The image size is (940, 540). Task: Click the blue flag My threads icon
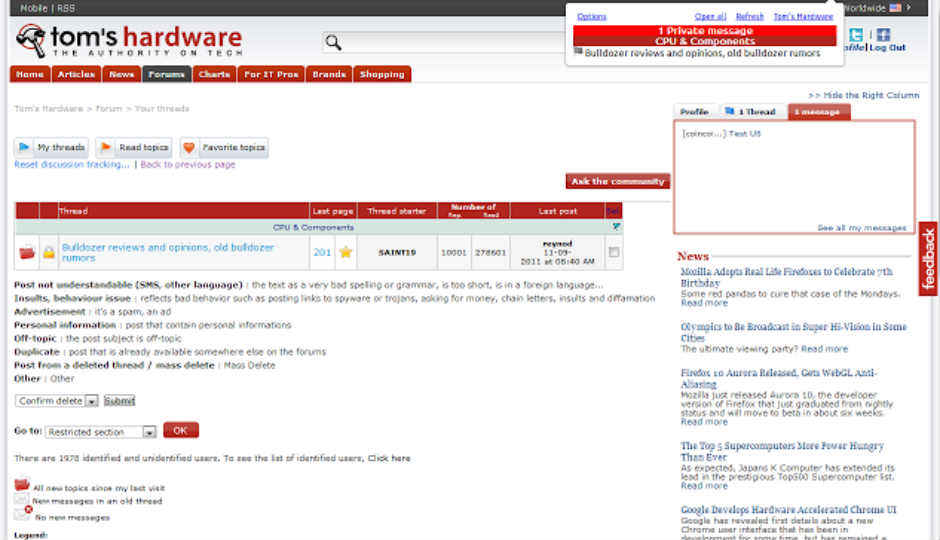click(x=24, y=147)
